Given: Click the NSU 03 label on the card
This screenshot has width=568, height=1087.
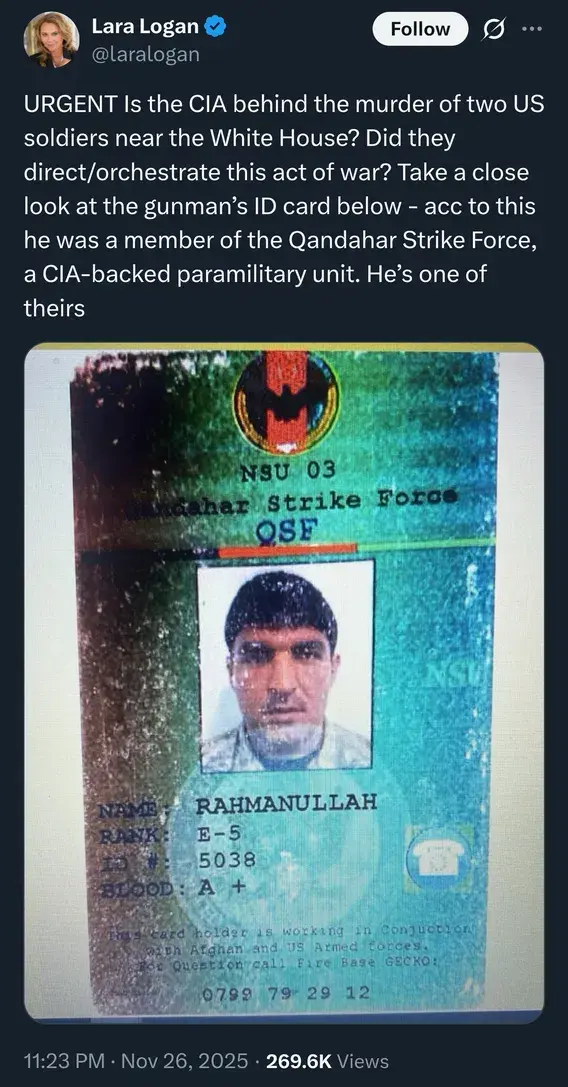Looking at the screenshot, I should (287, 473).
